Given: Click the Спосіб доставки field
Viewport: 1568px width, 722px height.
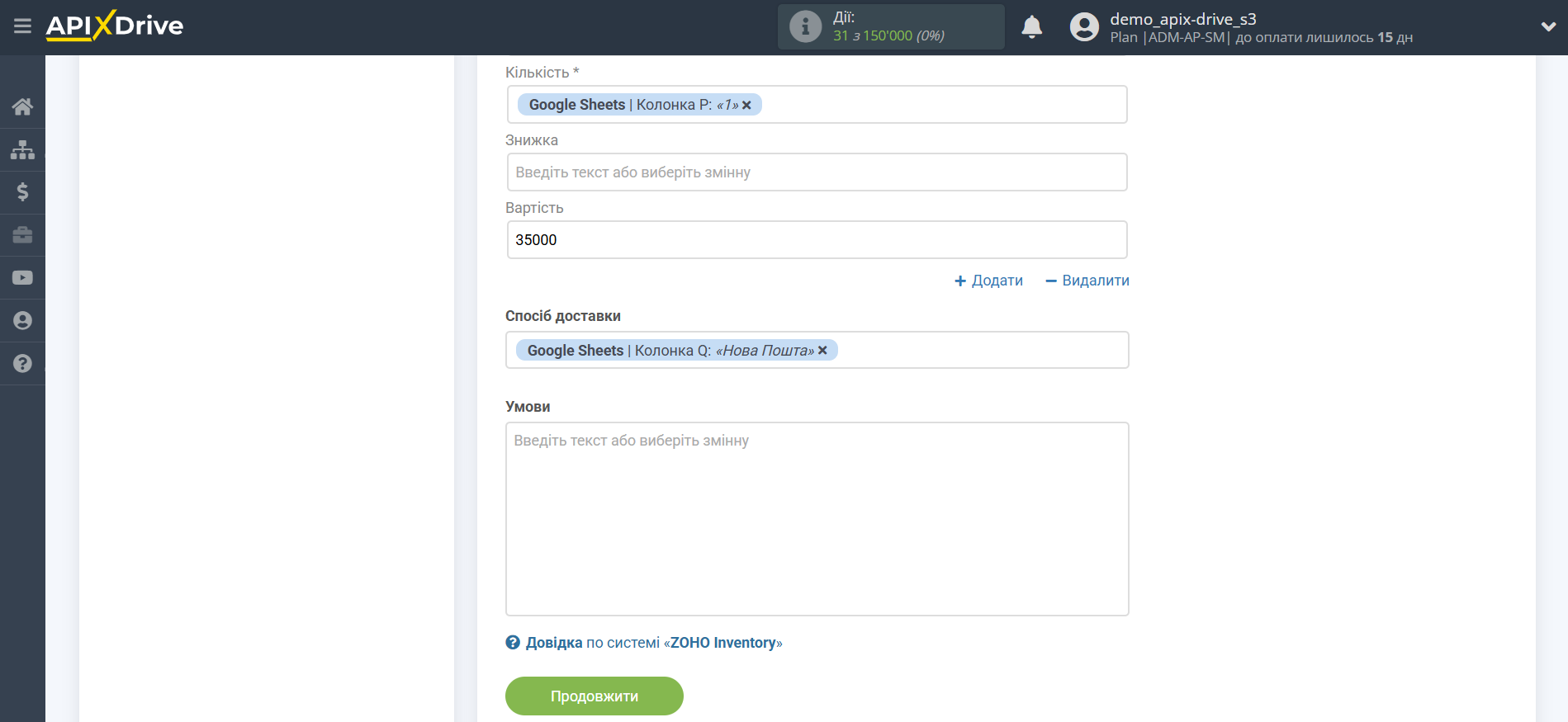Looking at the screenshot, I should pos(817,351).
